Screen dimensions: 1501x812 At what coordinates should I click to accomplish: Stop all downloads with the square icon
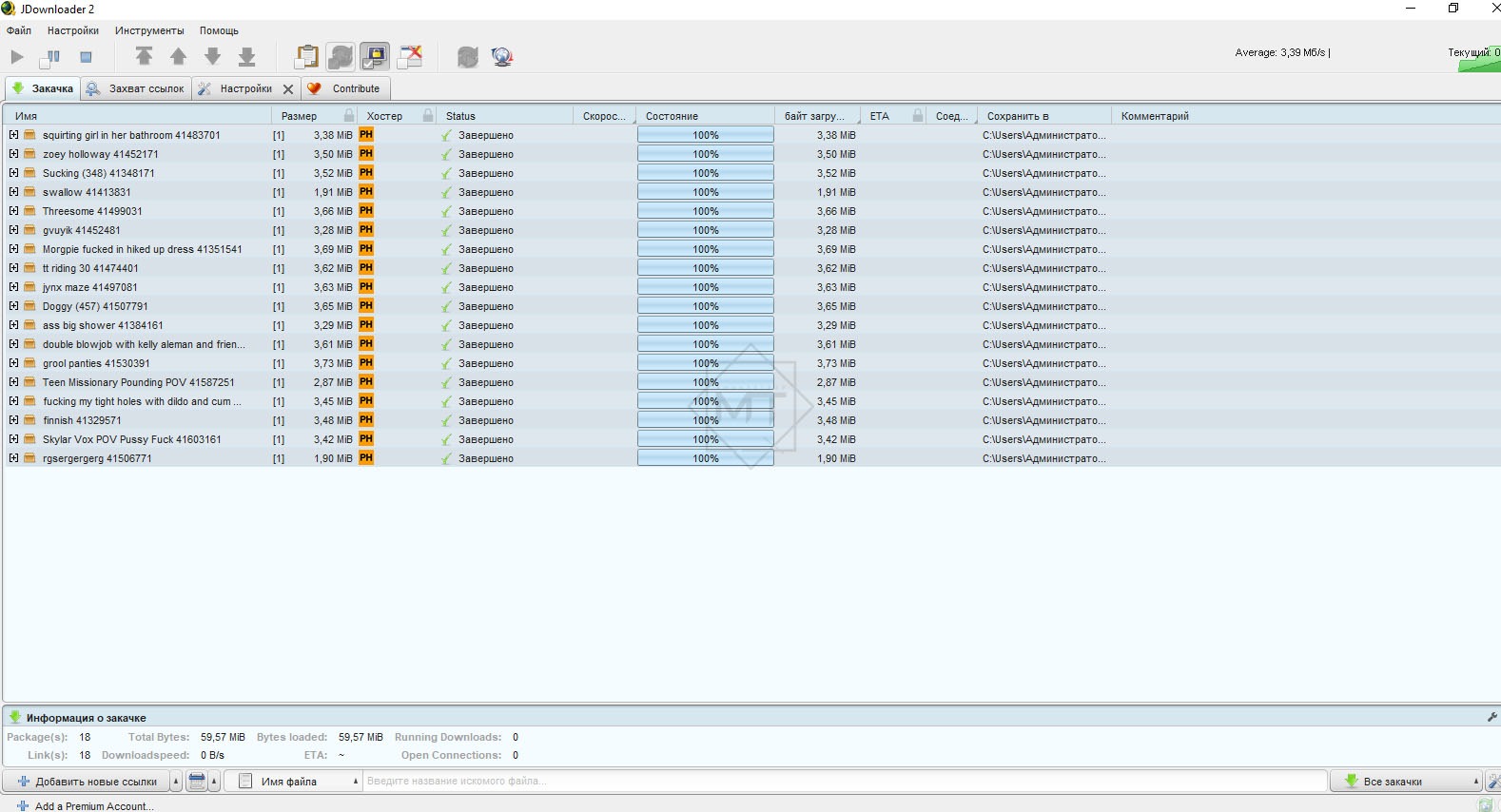coord(86,57)
